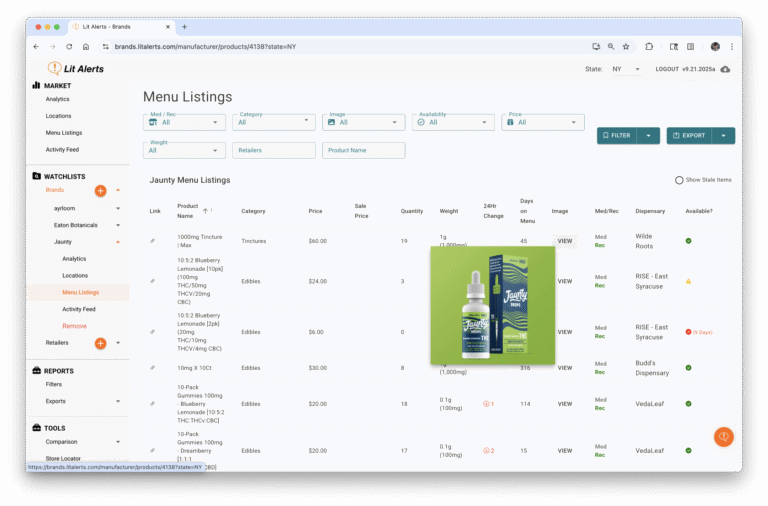
Task: Click the Product Name search field
Action: point(363,150)
